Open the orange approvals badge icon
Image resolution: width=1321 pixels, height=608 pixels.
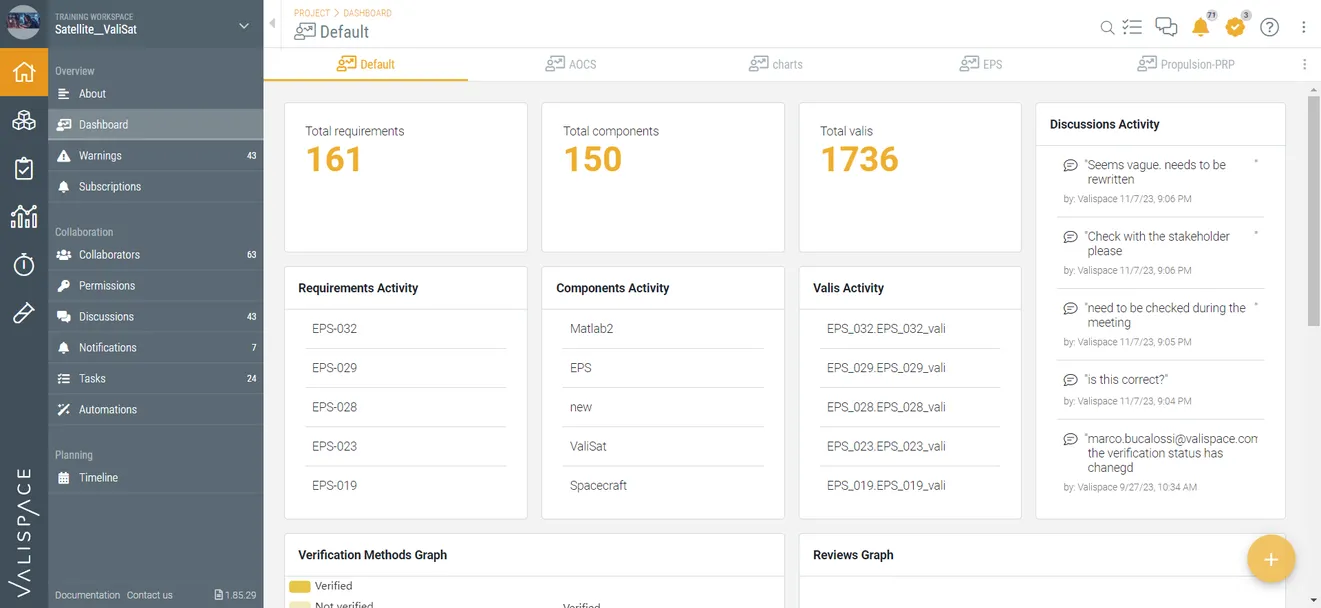1235,28
